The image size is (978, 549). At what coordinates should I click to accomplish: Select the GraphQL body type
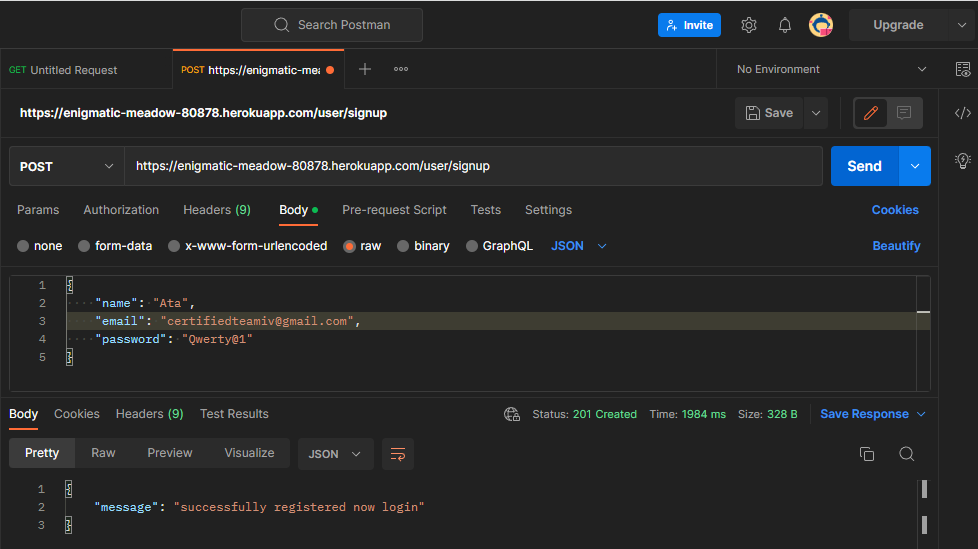point(500,246)
